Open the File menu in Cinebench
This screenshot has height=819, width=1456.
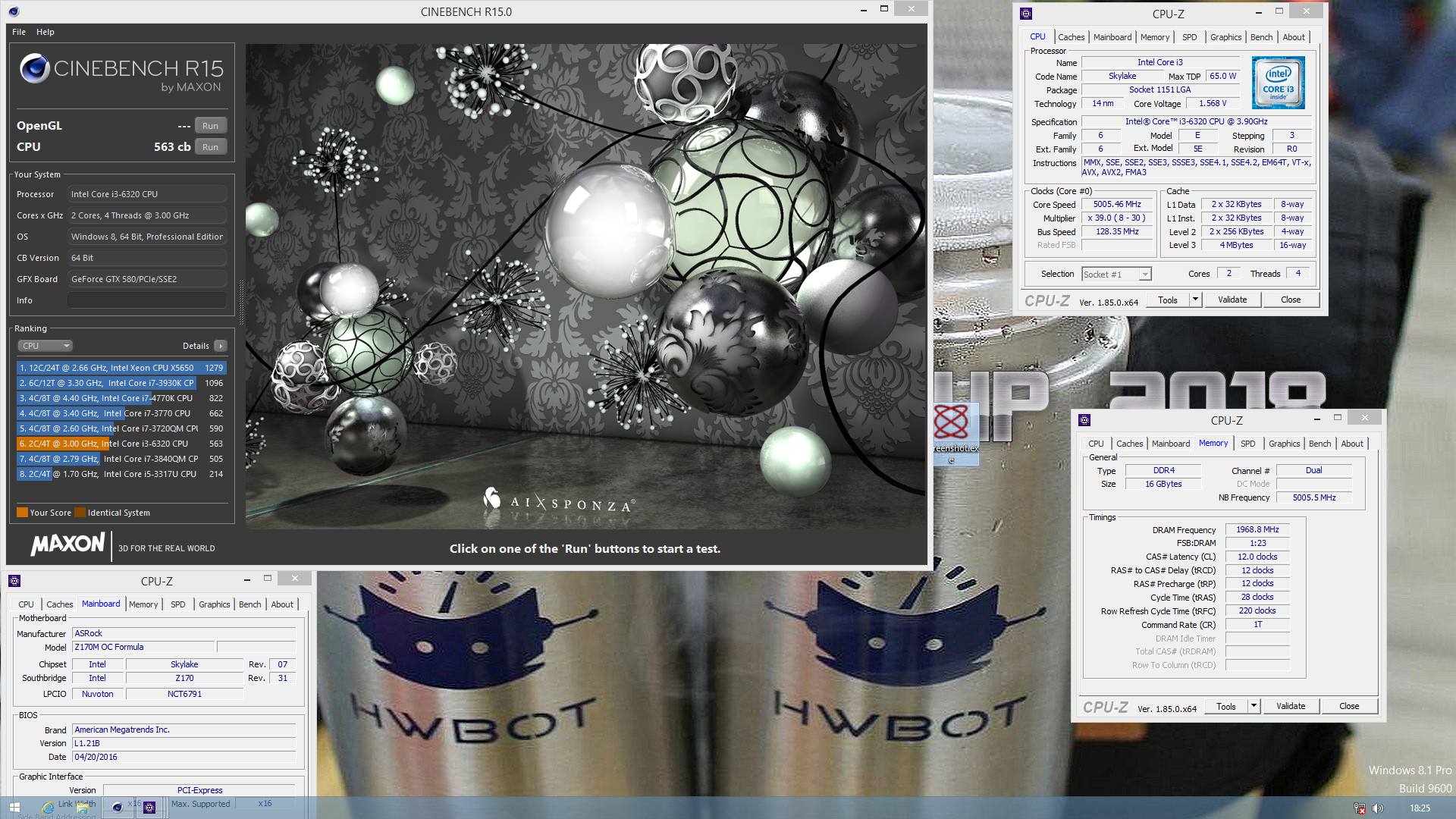tap(19, 32)
